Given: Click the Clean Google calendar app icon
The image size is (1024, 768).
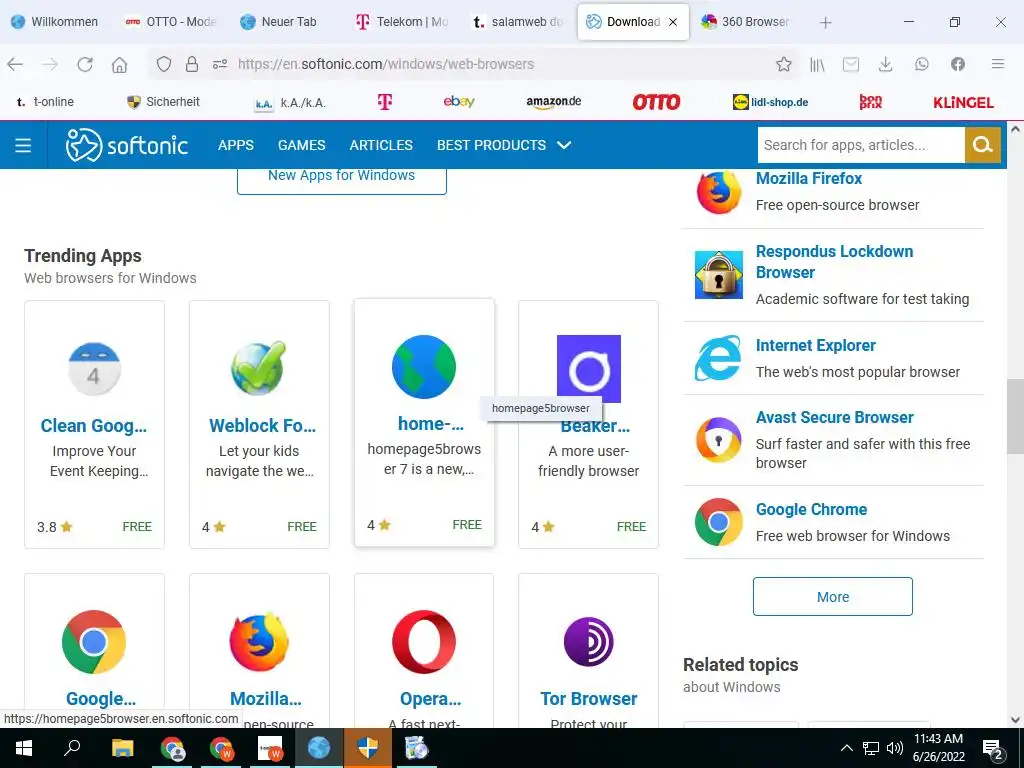Looking at the screenshot, I should [x=94, y=368].
